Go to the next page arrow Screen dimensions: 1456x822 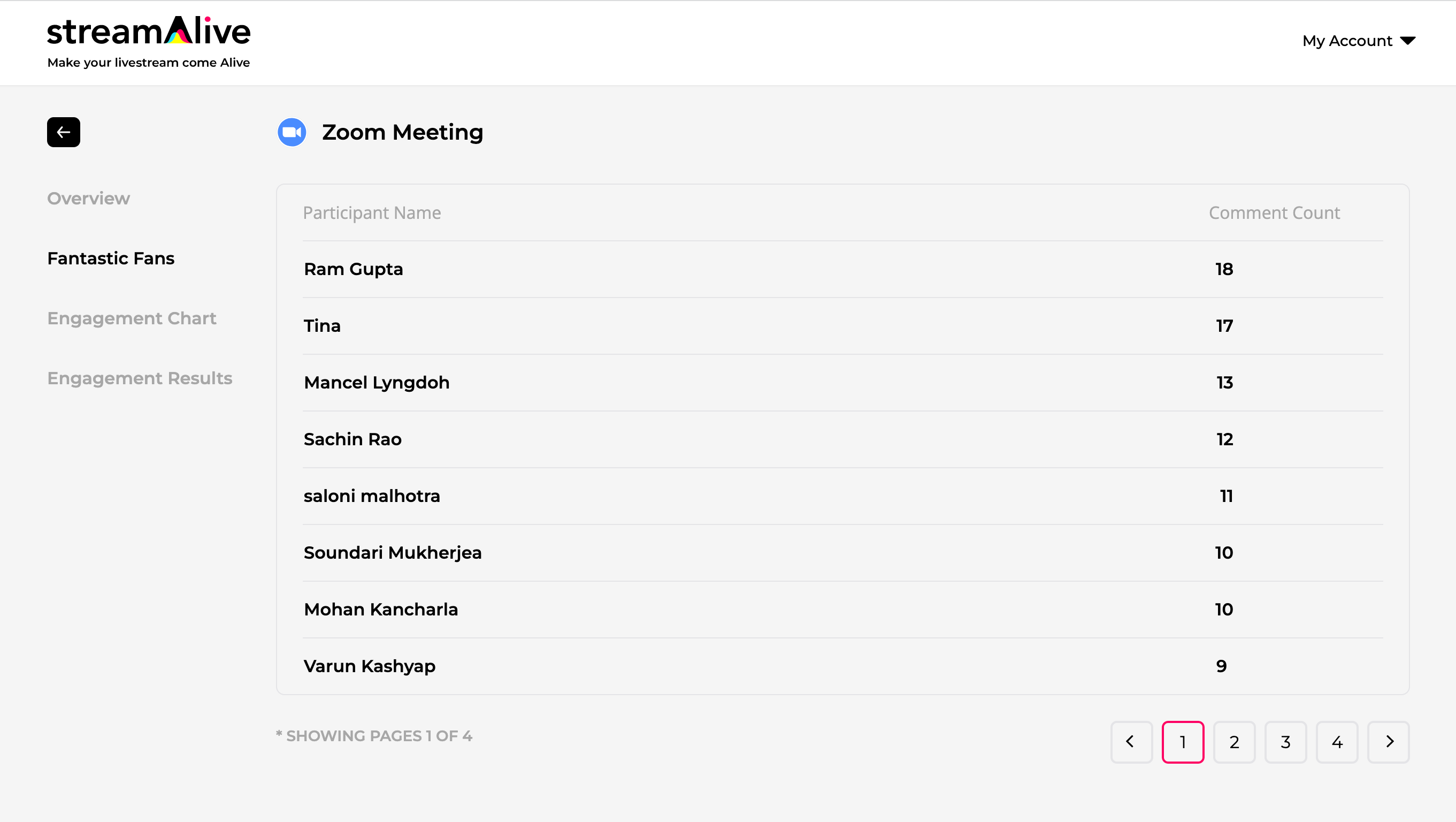(1388, 742)
